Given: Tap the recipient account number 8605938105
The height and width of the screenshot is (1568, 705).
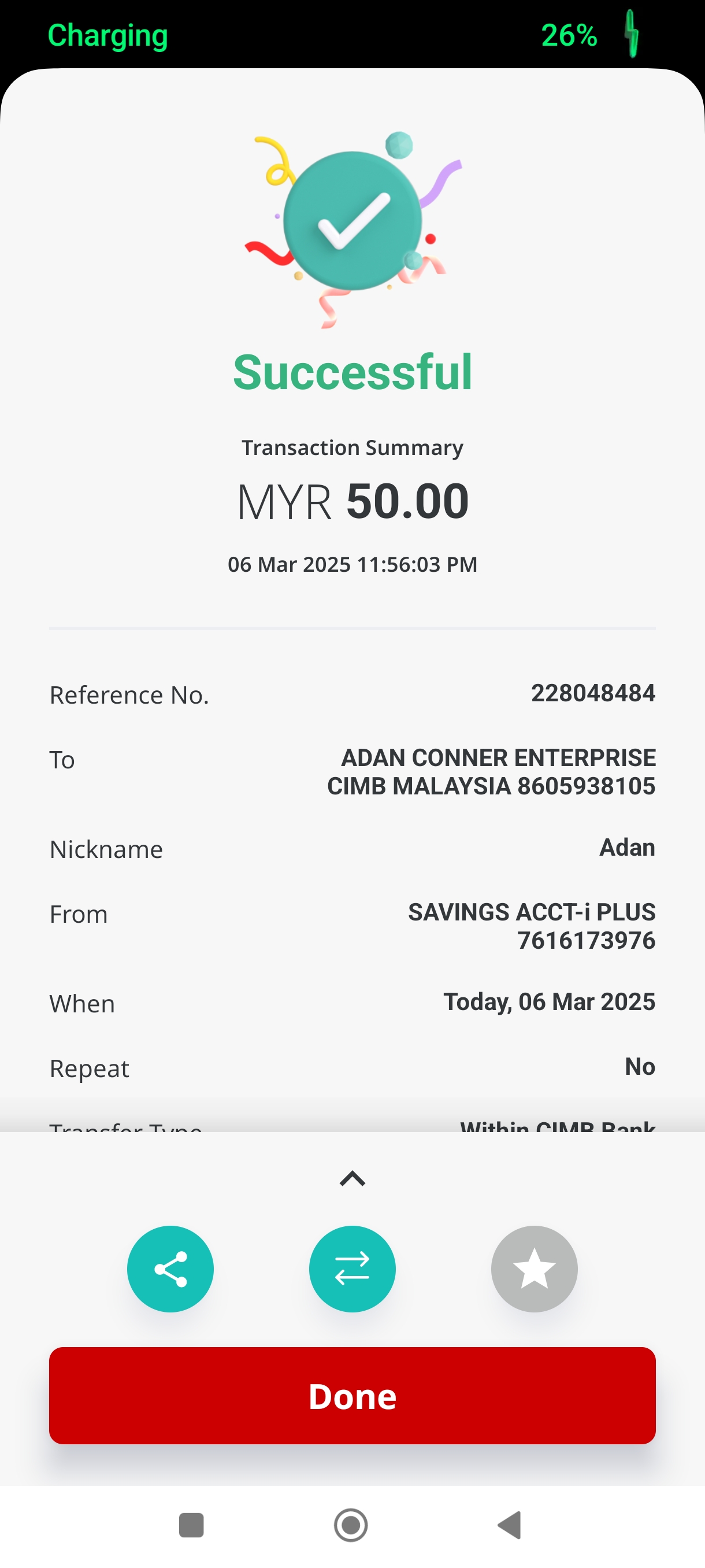Looking at the screenshot, I should tap(586, 786).
